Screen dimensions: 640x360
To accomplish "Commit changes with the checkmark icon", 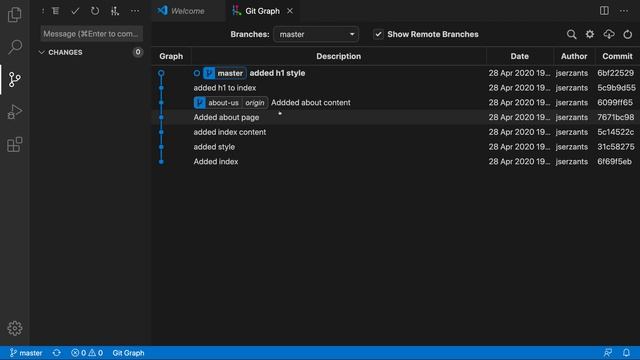I will [x=75, y=11].
